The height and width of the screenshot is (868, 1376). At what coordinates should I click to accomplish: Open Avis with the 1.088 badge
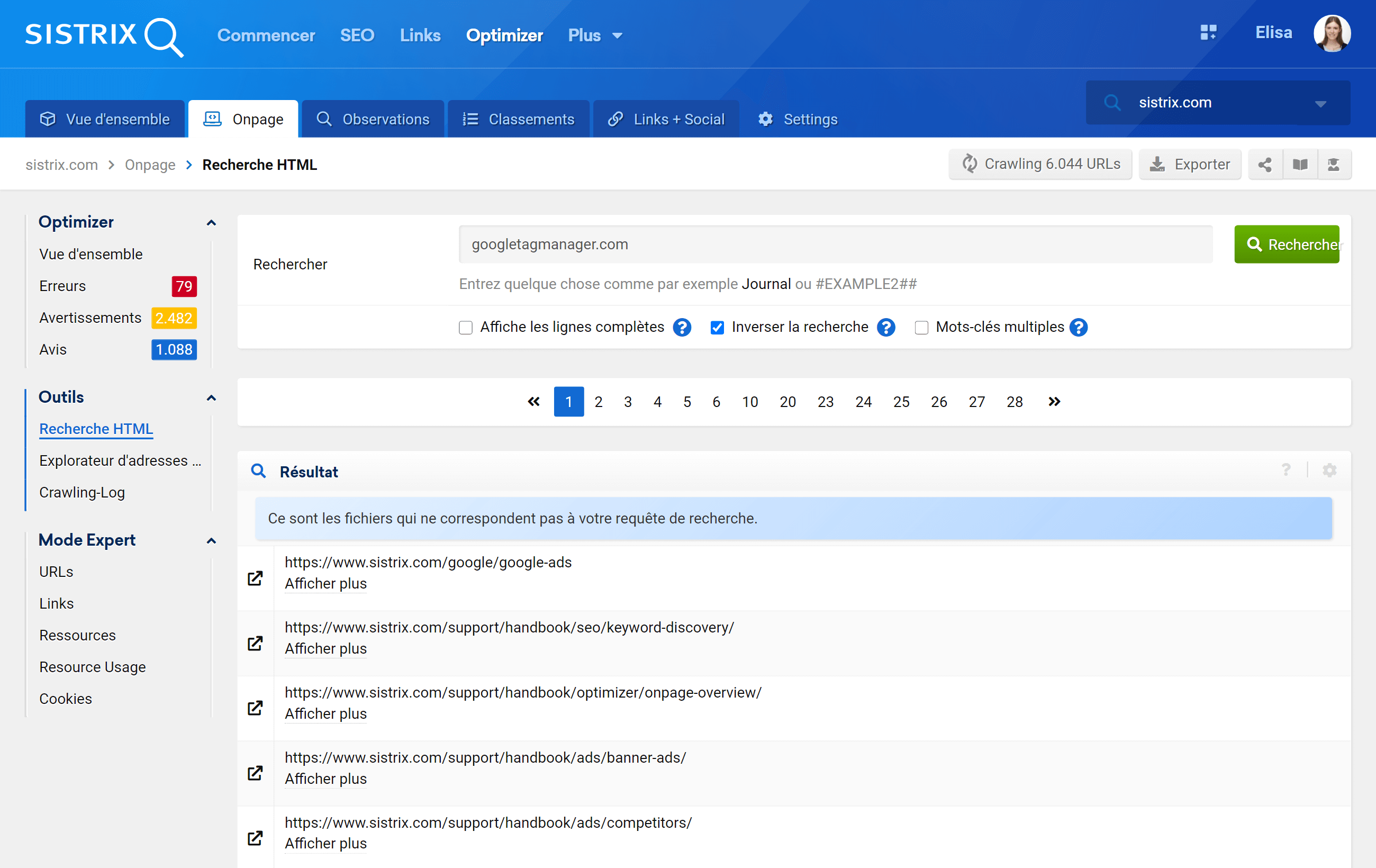click(x=117, y=350)
